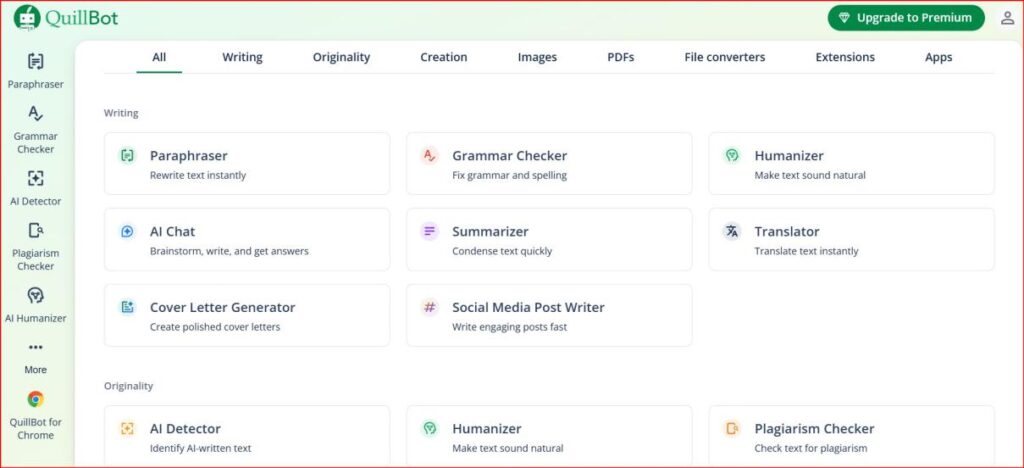Open the Paraphraser card title

click(189, 155)
